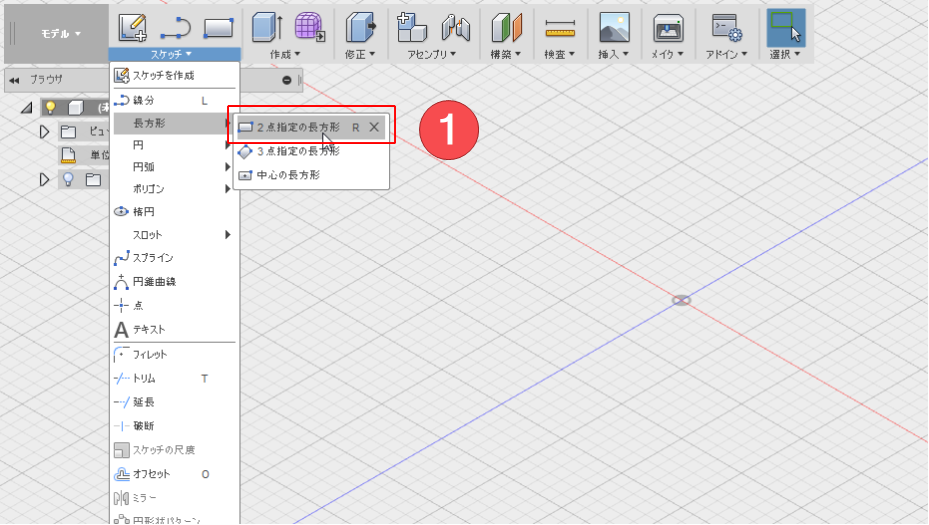This screenshot has height=525, width=929.
Task: Open the 長方形 submenu
Action: coord(175,123)
